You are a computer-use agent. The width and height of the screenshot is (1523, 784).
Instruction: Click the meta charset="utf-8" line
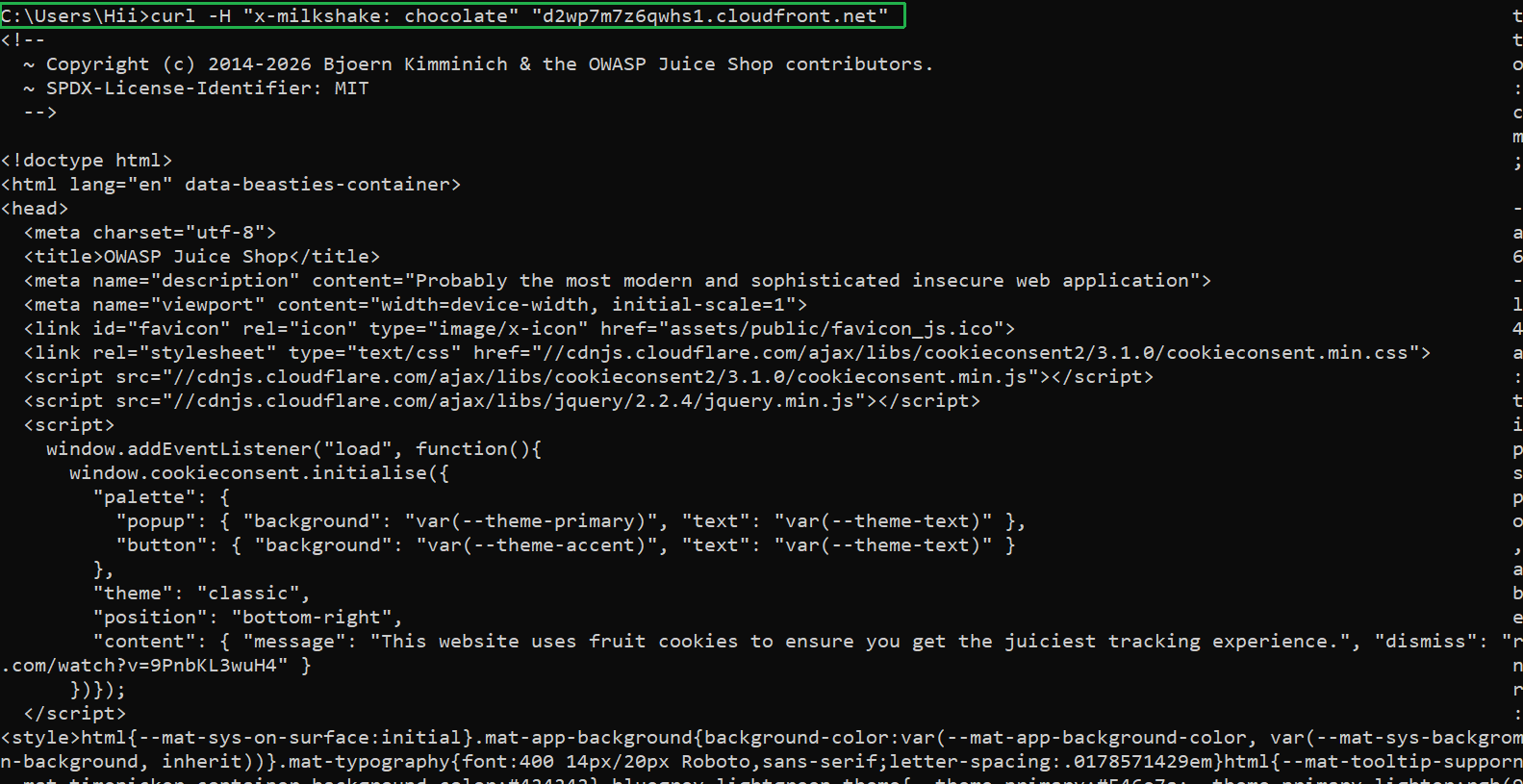[150, 233]
